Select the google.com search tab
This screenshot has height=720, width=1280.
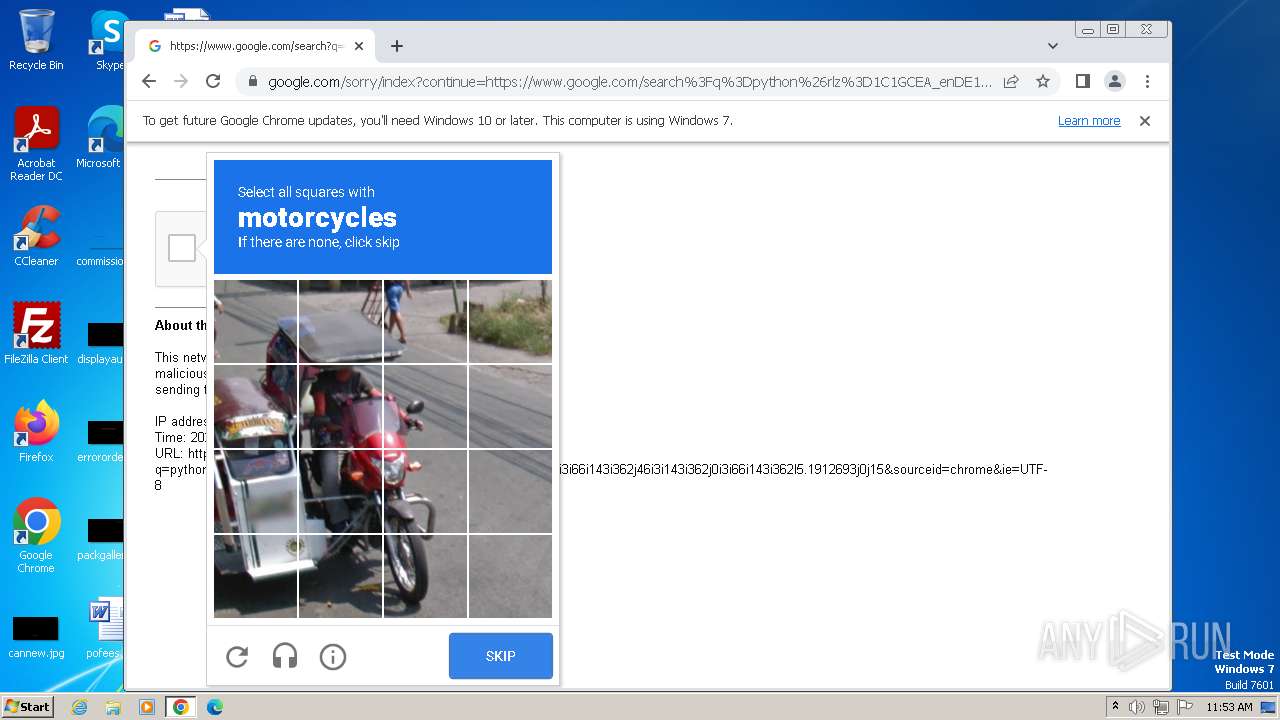[255, 46]
